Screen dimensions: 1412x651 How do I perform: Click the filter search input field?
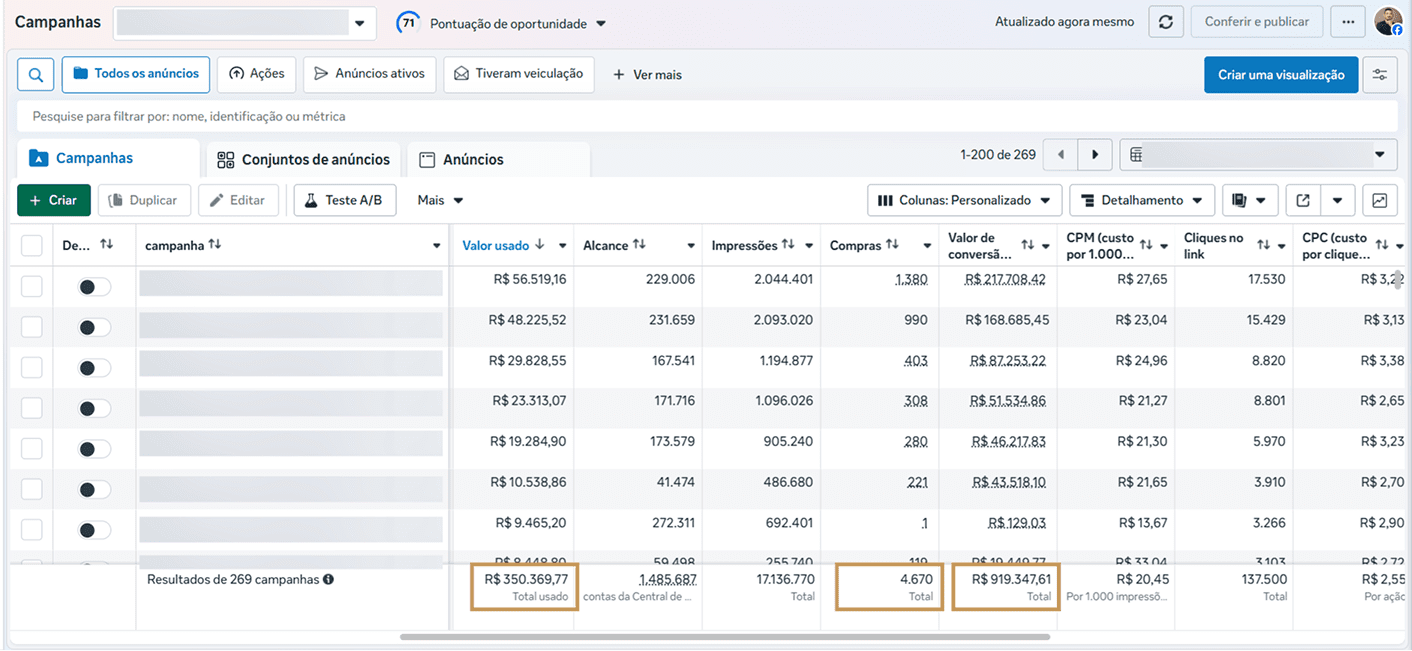pos(707,116)
